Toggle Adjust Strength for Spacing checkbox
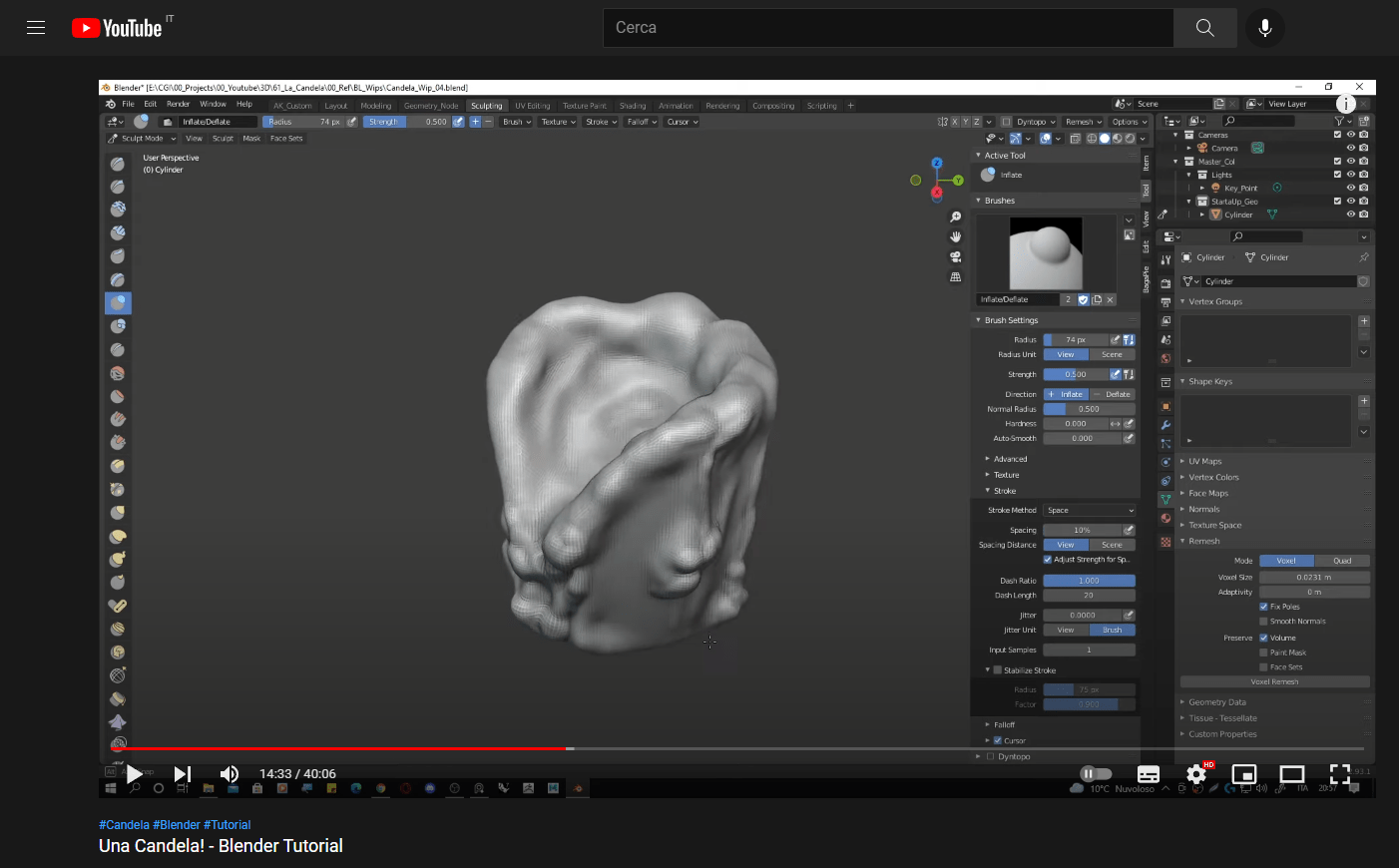This screenshot has width=1399, height=868. [1048, 560]
